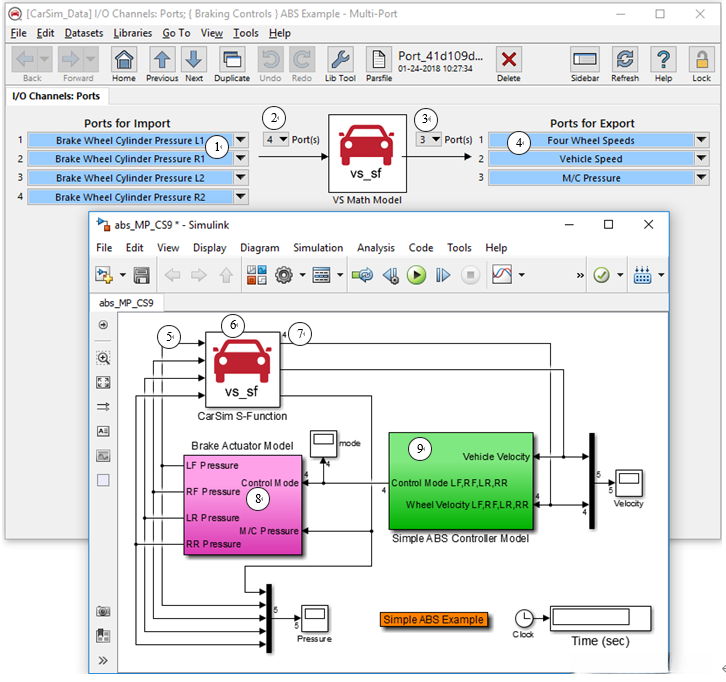Viewport: 726px width, 682px height.
Task: Open the Simulation menu in Simulink
Action: (x=318, y=248)
